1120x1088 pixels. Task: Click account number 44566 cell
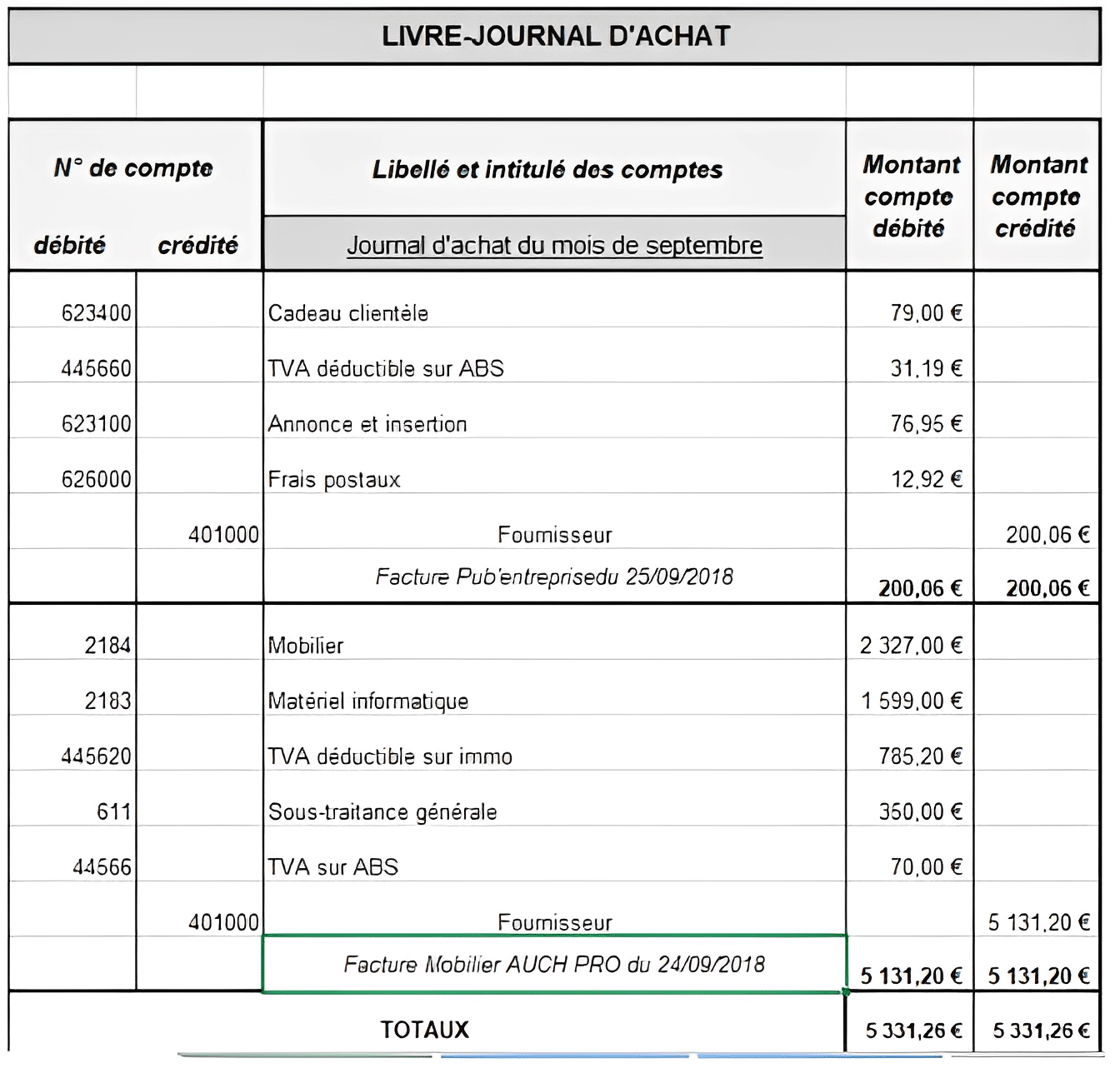72,866
